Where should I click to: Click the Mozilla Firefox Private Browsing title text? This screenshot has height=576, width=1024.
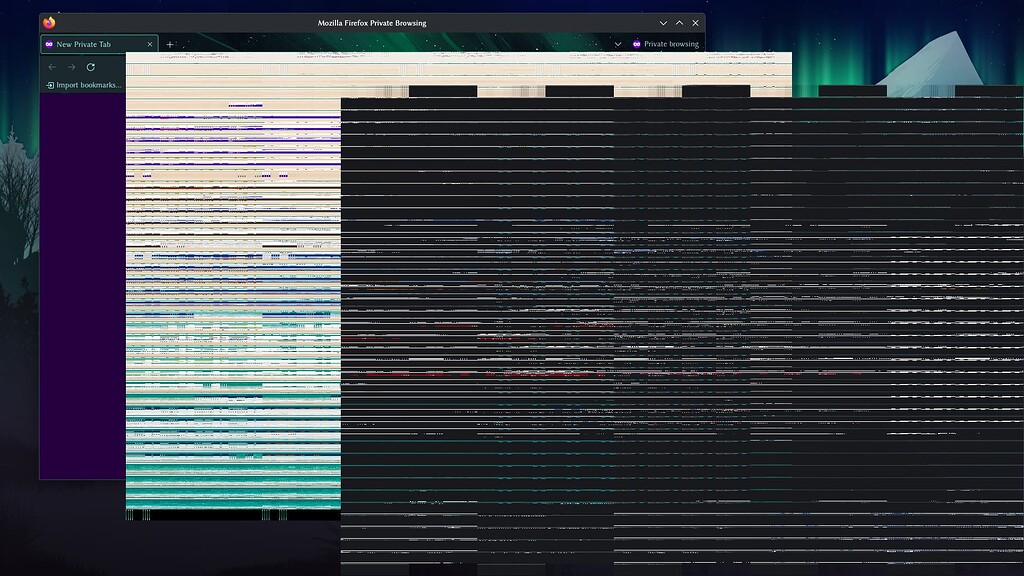[372, 23]
